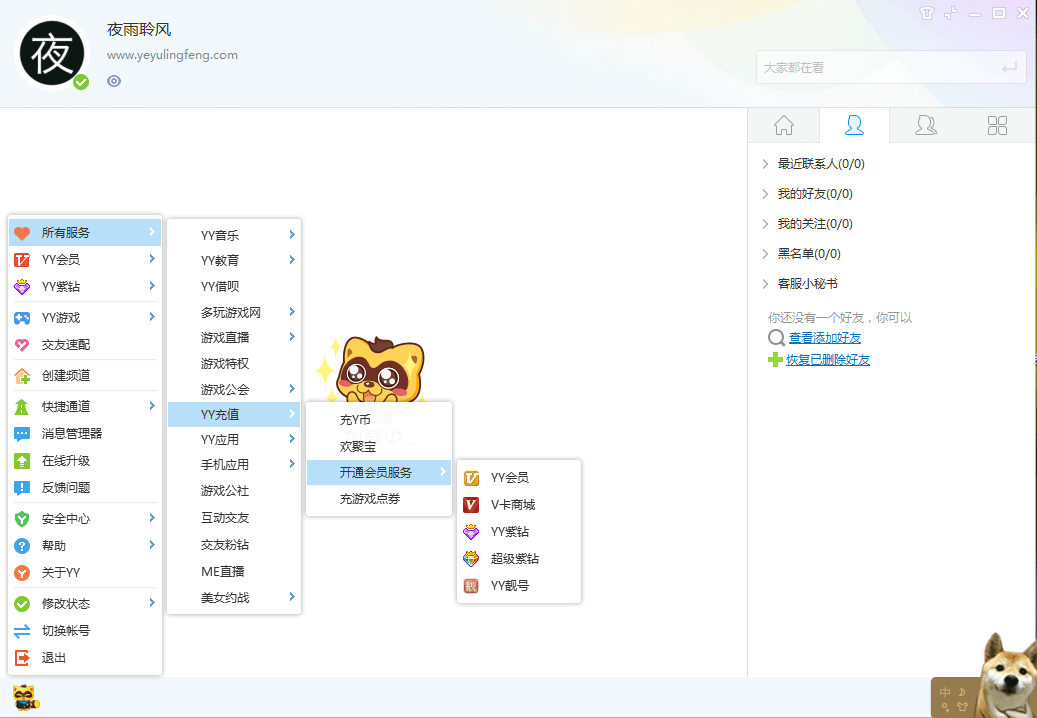Click the swap arrows icon for 切换帐号
Screen dimensions: 1037x718
tap(22, 631)
